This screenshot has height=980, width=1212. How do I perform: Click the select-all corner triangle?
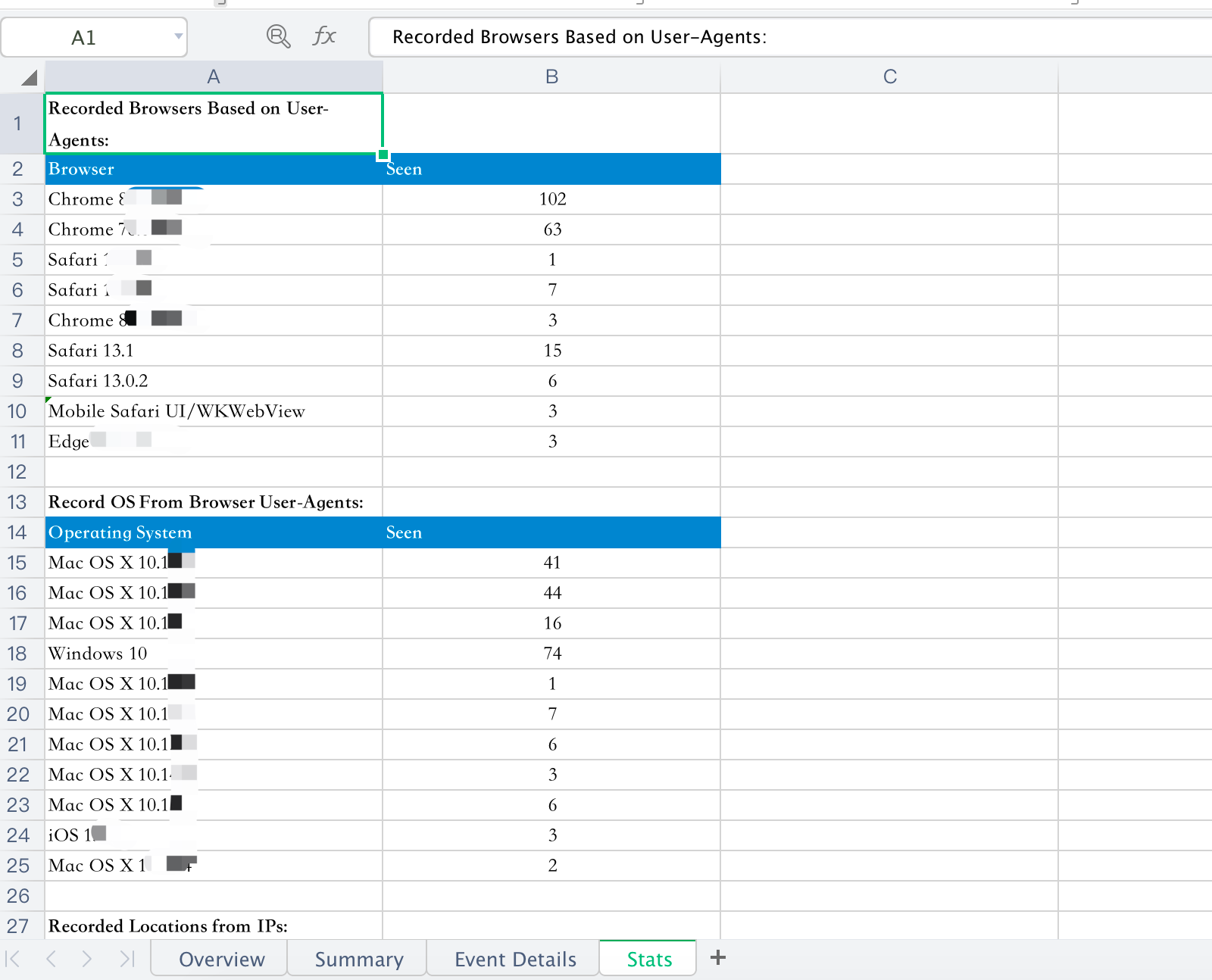[29, 77]
